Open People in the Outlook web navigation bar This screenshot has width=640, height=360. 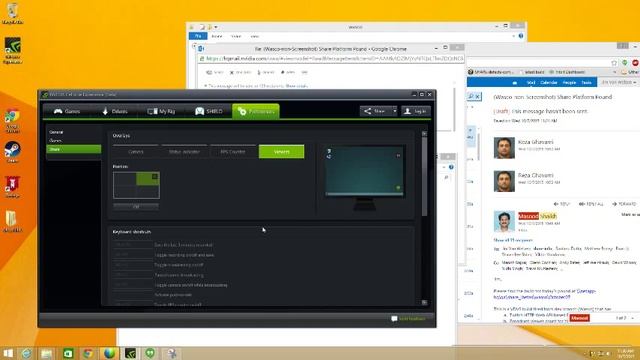[569, 82]
